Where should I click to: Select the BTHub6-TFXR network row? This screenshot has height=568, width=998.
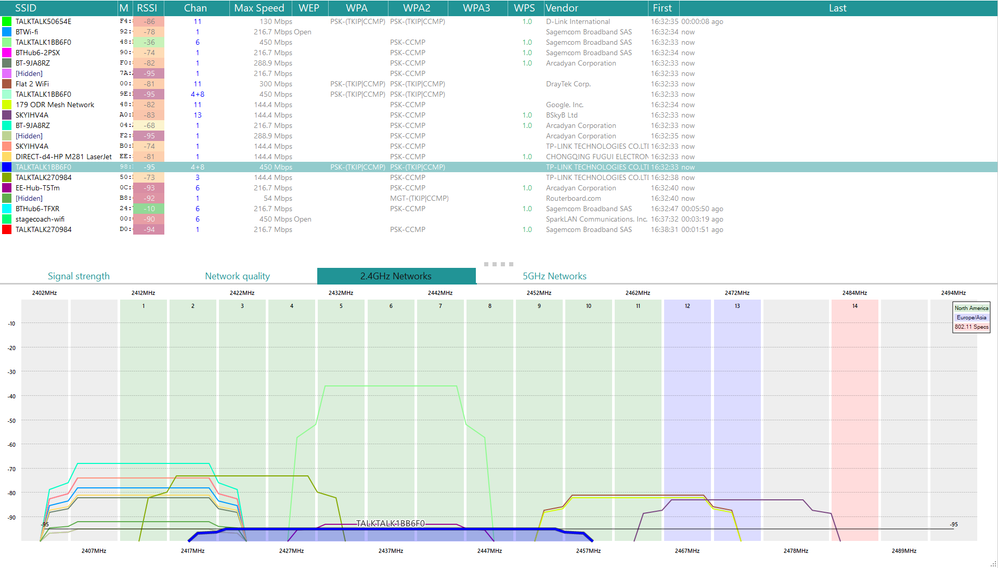pos(499,209)
